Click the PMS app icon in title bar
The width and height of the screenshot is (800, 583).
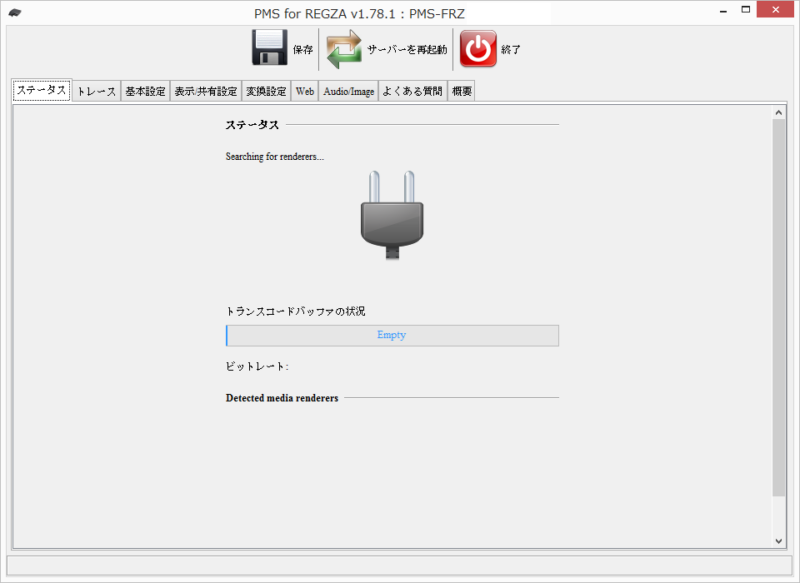15,13
